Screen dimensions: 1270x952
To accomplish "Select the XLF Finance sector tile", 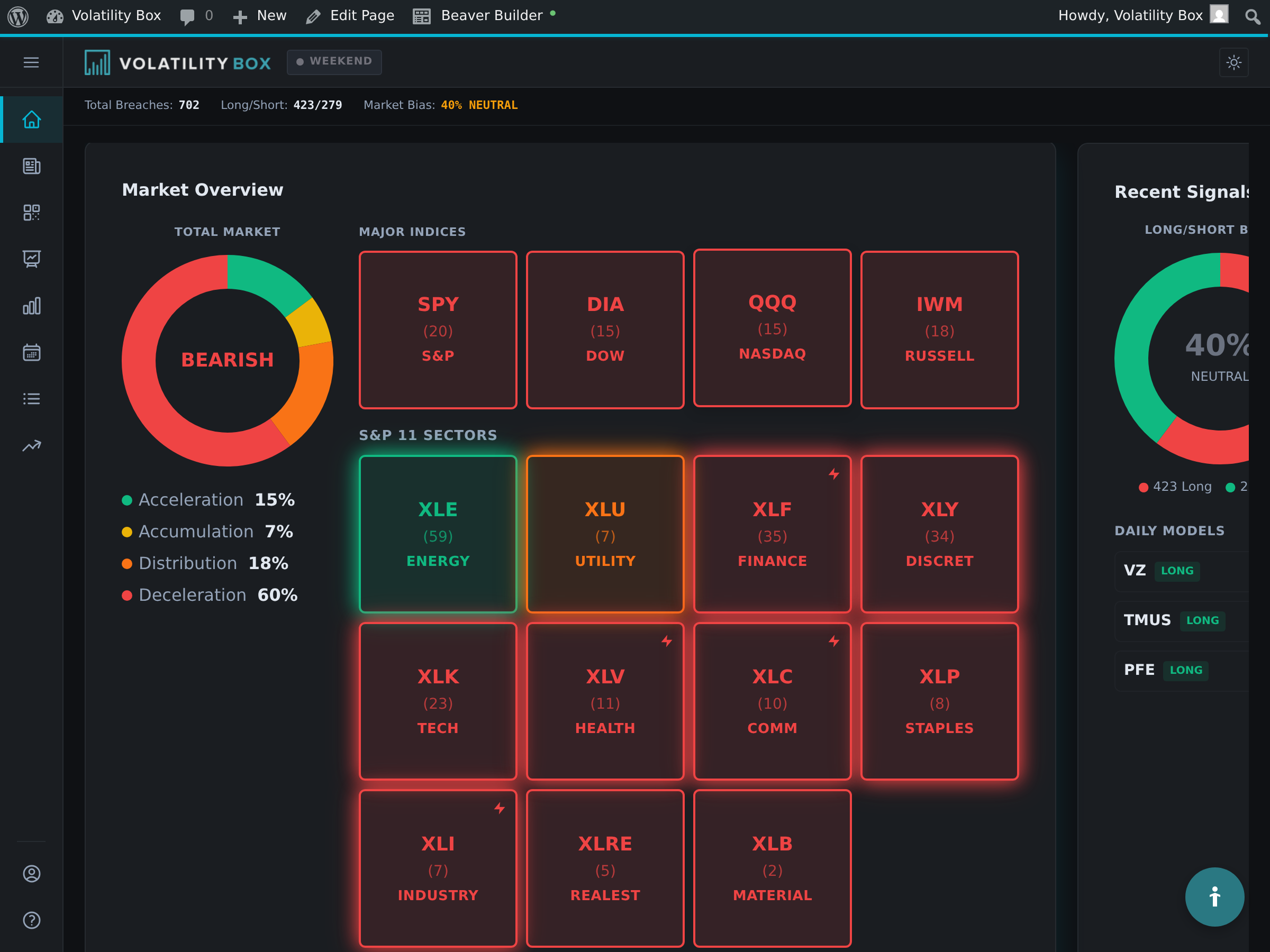I will (772, 534).
